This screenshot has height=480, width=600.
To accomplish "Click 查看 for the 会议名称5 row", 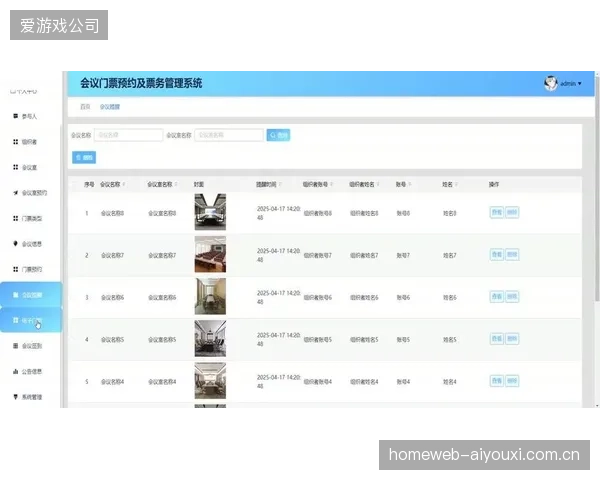I will (497, 339).
